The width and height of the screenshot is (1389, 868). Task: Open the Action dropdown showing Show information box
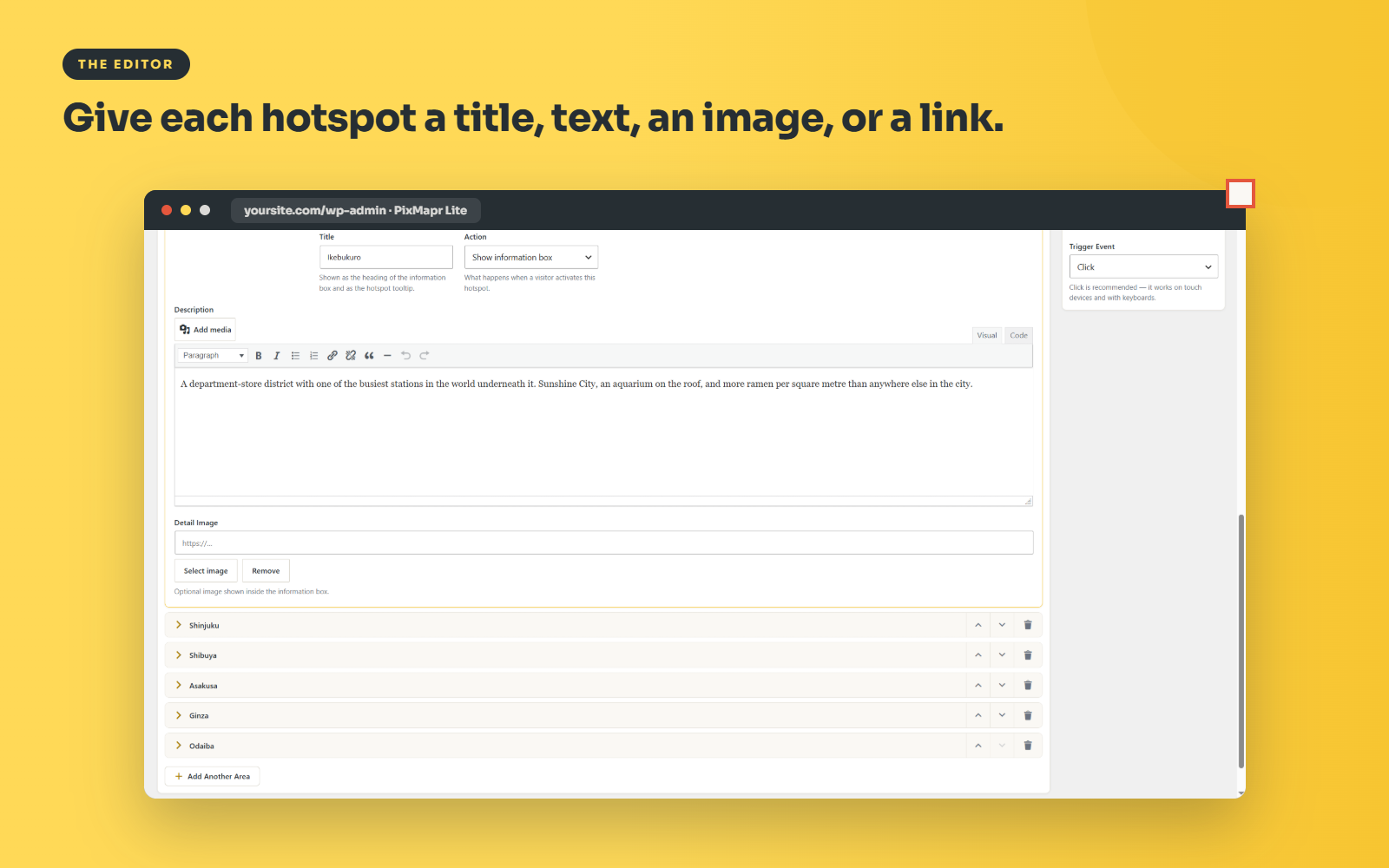coord(531,258)
